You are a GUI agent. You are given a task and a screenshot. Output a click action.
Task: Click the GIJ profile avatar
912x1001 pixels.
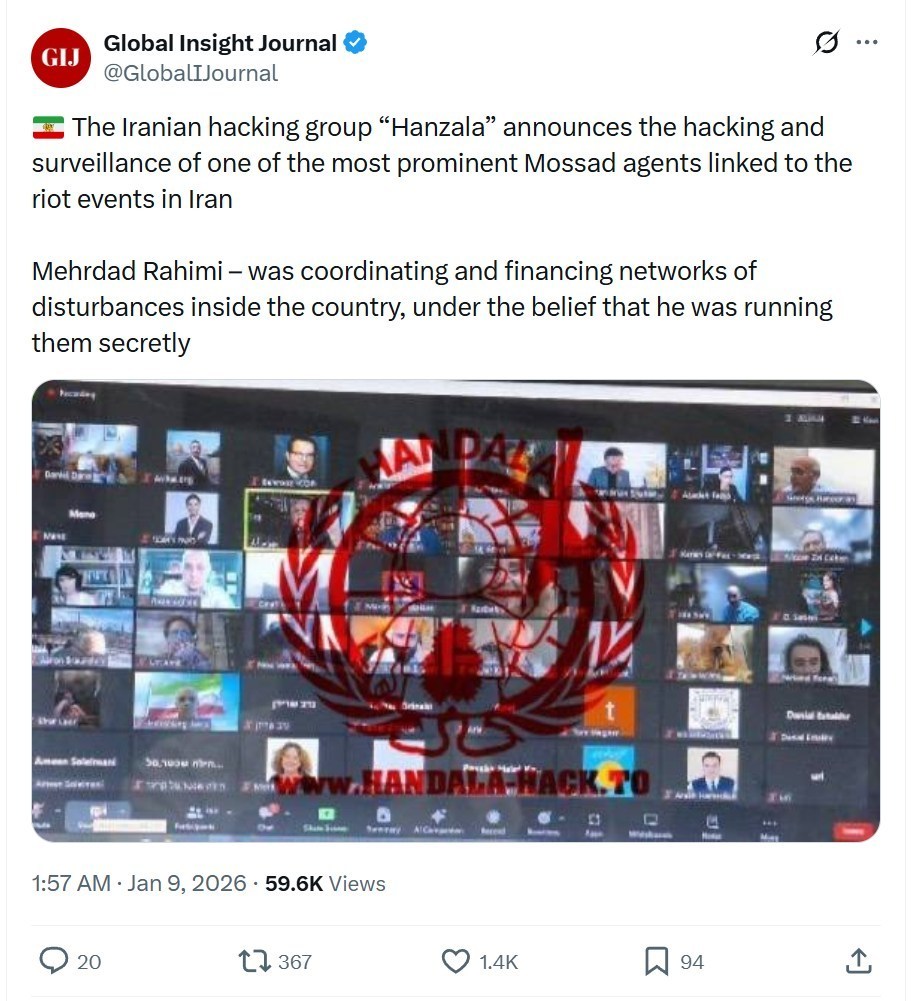click(x=61, y=57)
